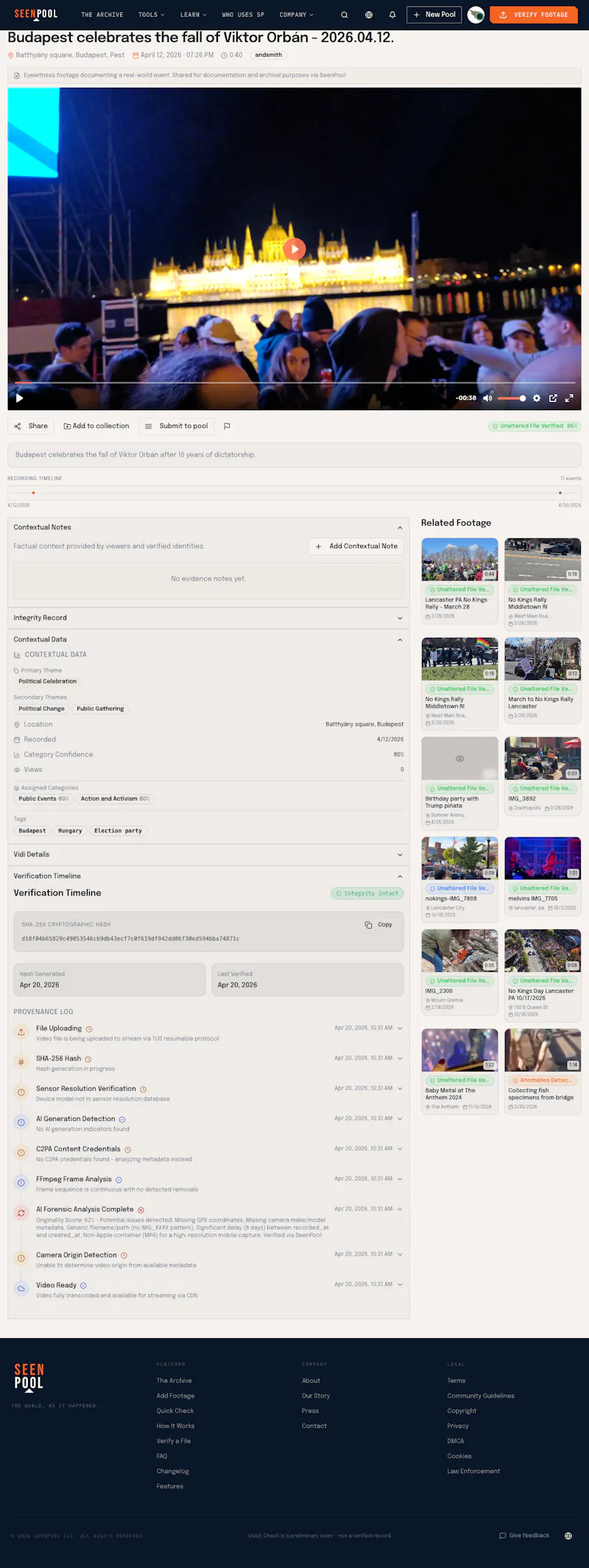Open the Company dropdown menu
Viewport: 589px width, 1568px height.
coord(297,15)
